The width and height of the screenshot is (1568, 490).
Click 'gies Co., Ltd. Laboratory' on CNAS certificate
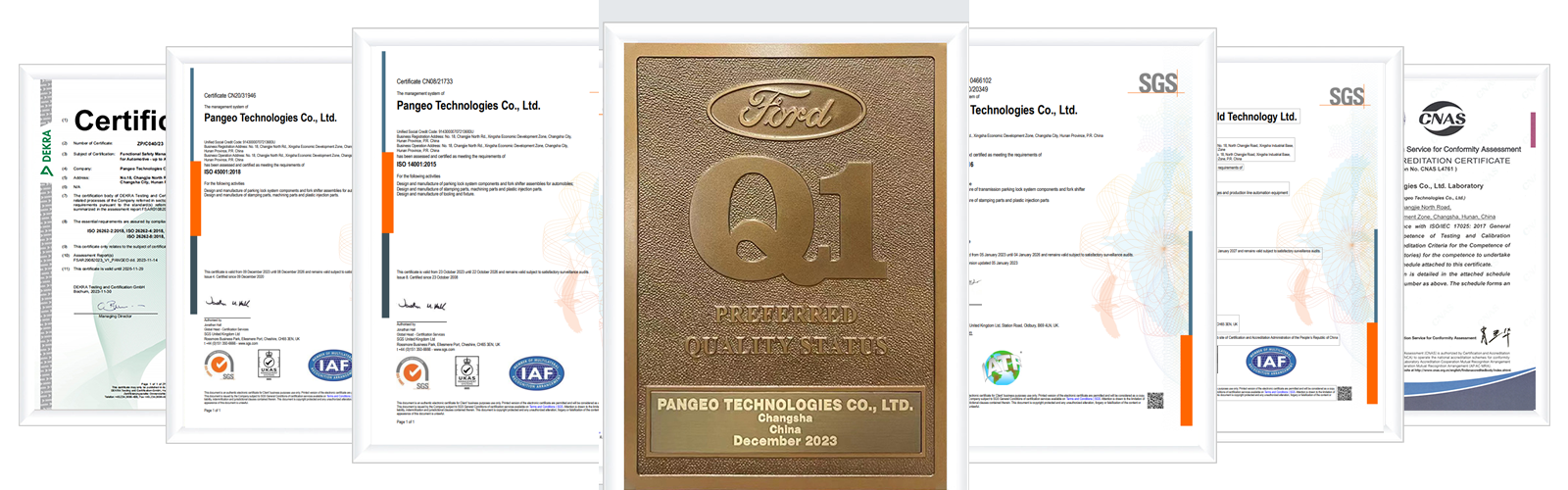click(1445, 186)
